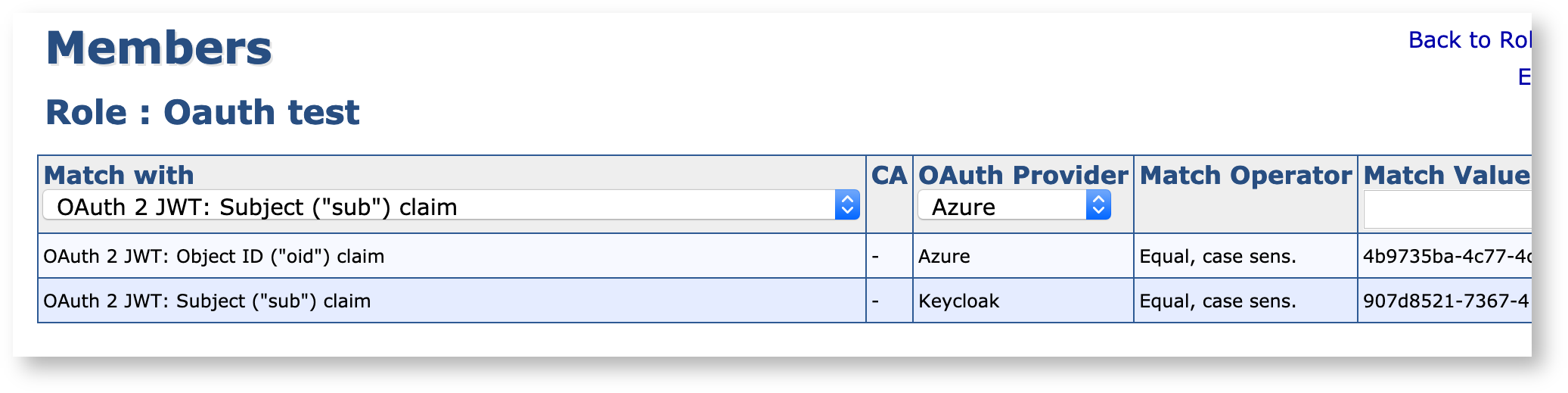Image resolution: width=1568 pixels, height=393 pixels.
Task: Click the blue arrows on Match with select
Action: [x=847, y=205]
